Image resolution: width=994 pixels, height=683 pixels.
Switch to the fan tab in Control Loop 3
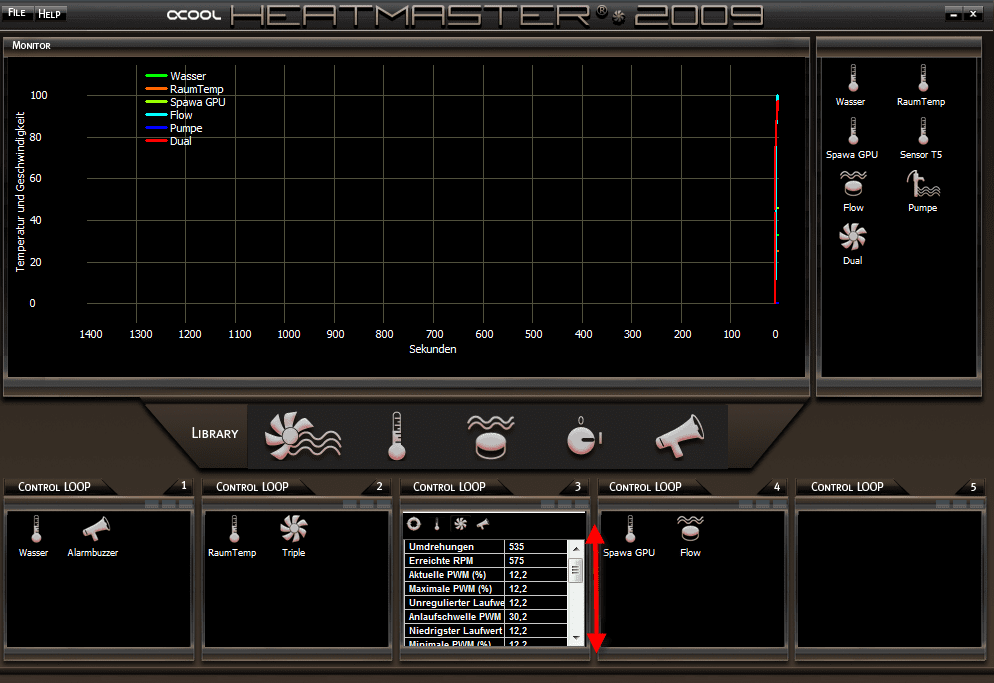pyautogui.click(x=460, y=524)
